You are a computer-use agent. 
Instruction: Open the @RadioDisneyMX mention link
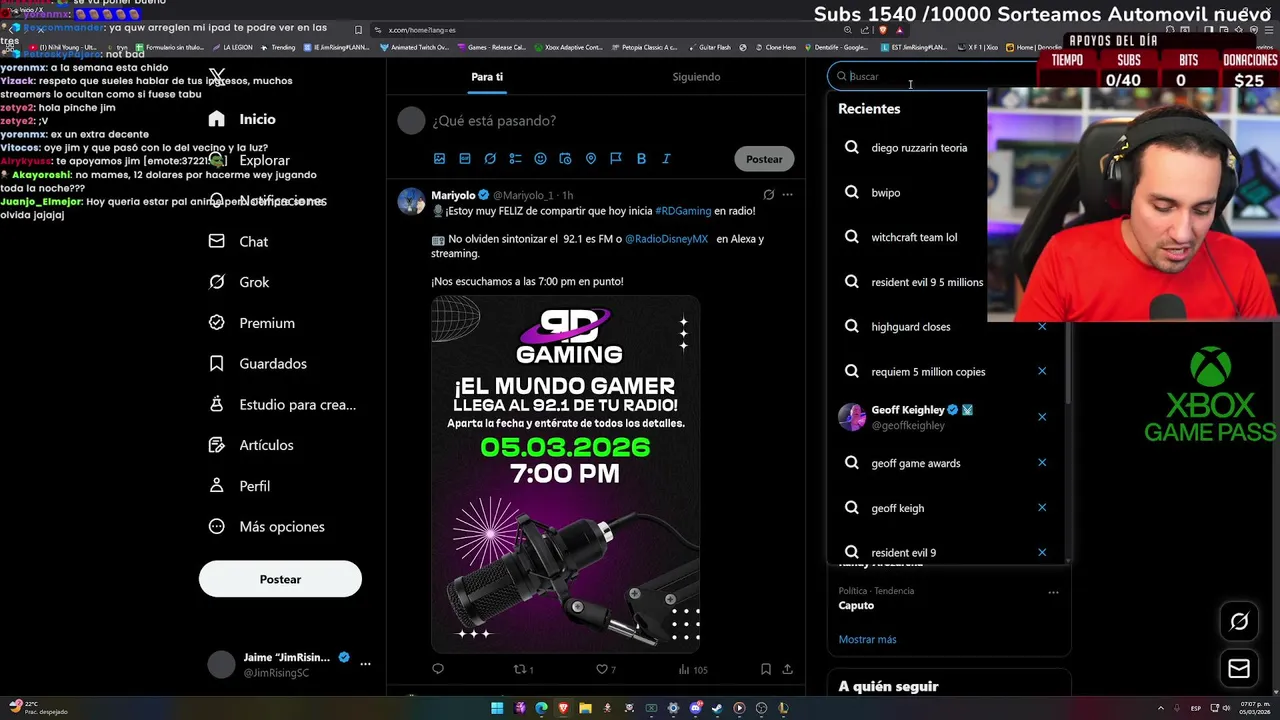(x=666, y=239)
